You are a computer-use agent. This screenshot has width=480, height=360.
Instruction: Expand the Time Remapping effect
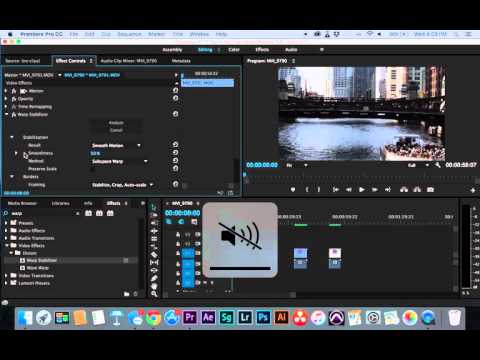tap(6, 107)
